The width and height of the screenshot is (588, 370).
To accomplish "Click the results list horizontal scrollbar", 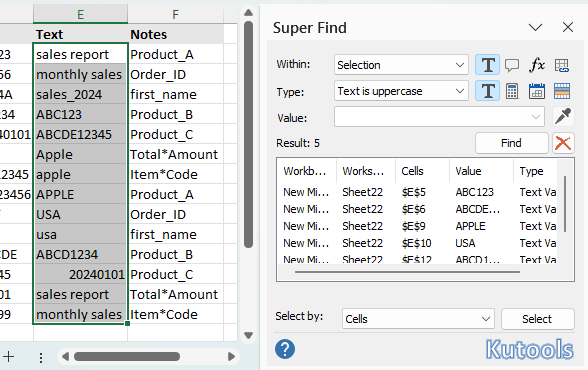I will click(407, 272).
